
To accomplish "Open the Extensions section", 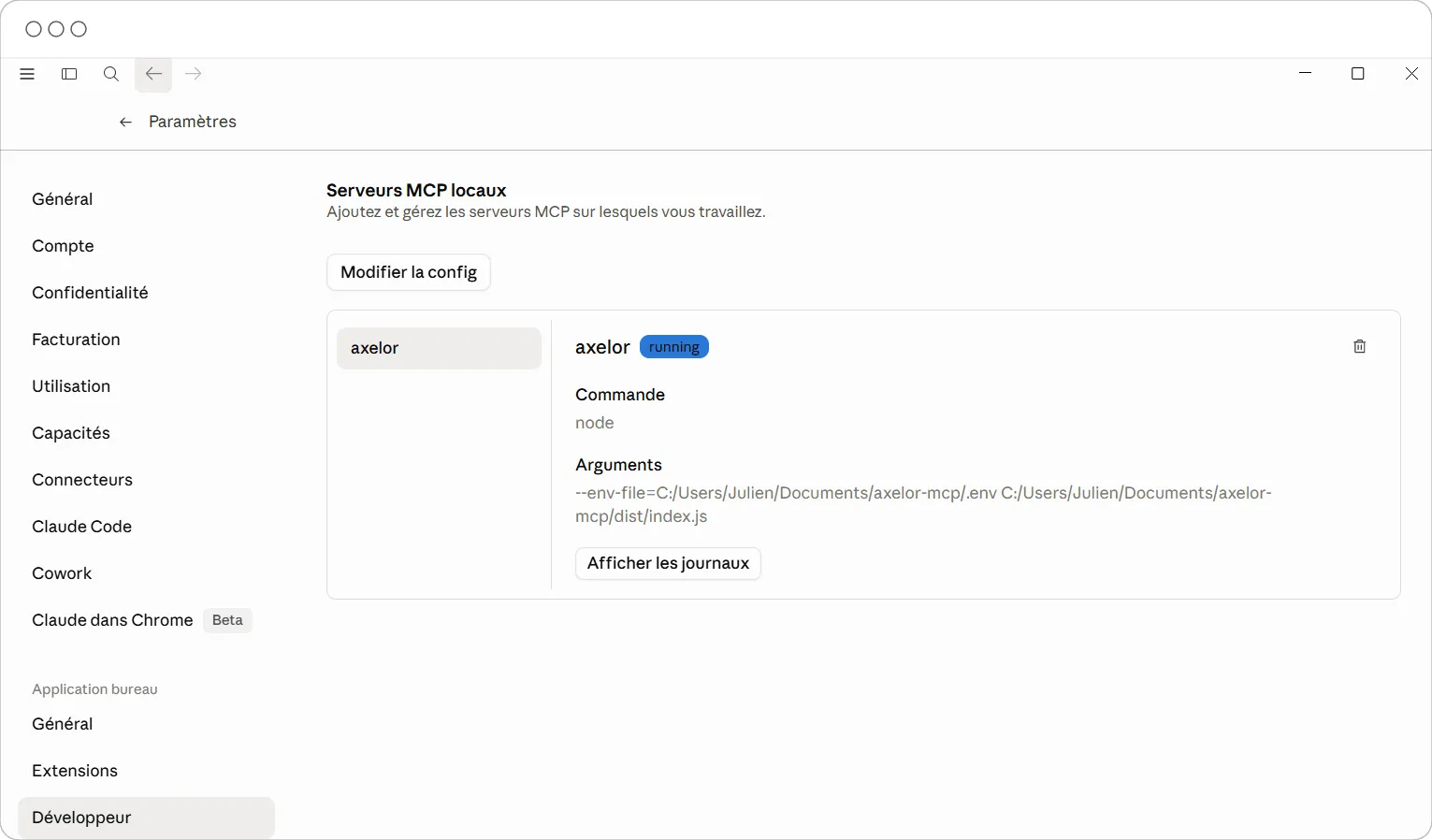I will click(x=75, y=771).
